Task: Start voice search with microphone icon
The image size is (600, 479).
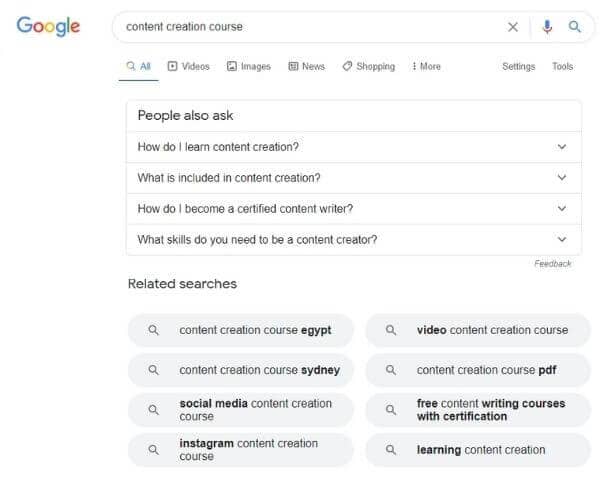Action: point(547,27)
